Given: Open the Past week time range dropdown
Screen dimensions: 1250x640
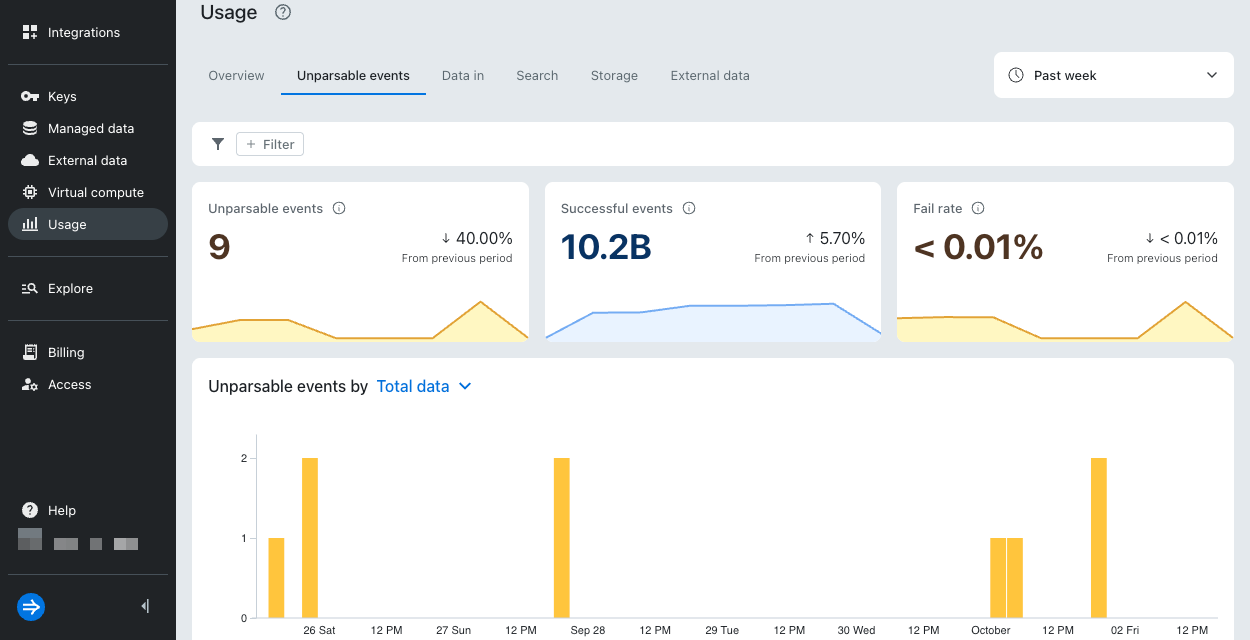Looking at the screenshot, I should point(1114,75).
